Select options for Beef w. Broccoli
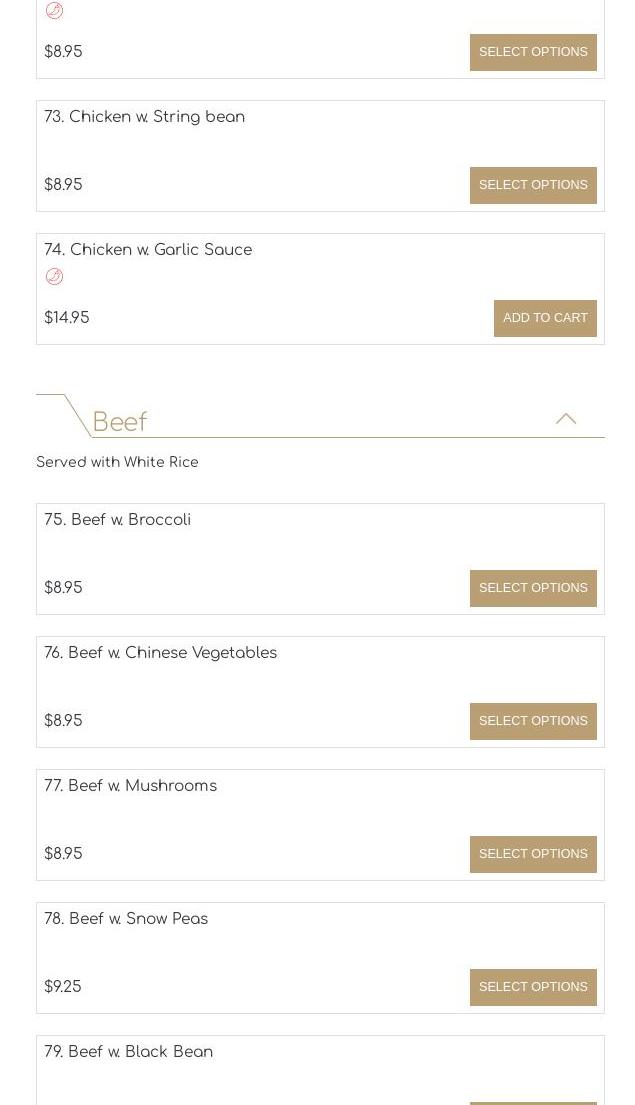 533,588
